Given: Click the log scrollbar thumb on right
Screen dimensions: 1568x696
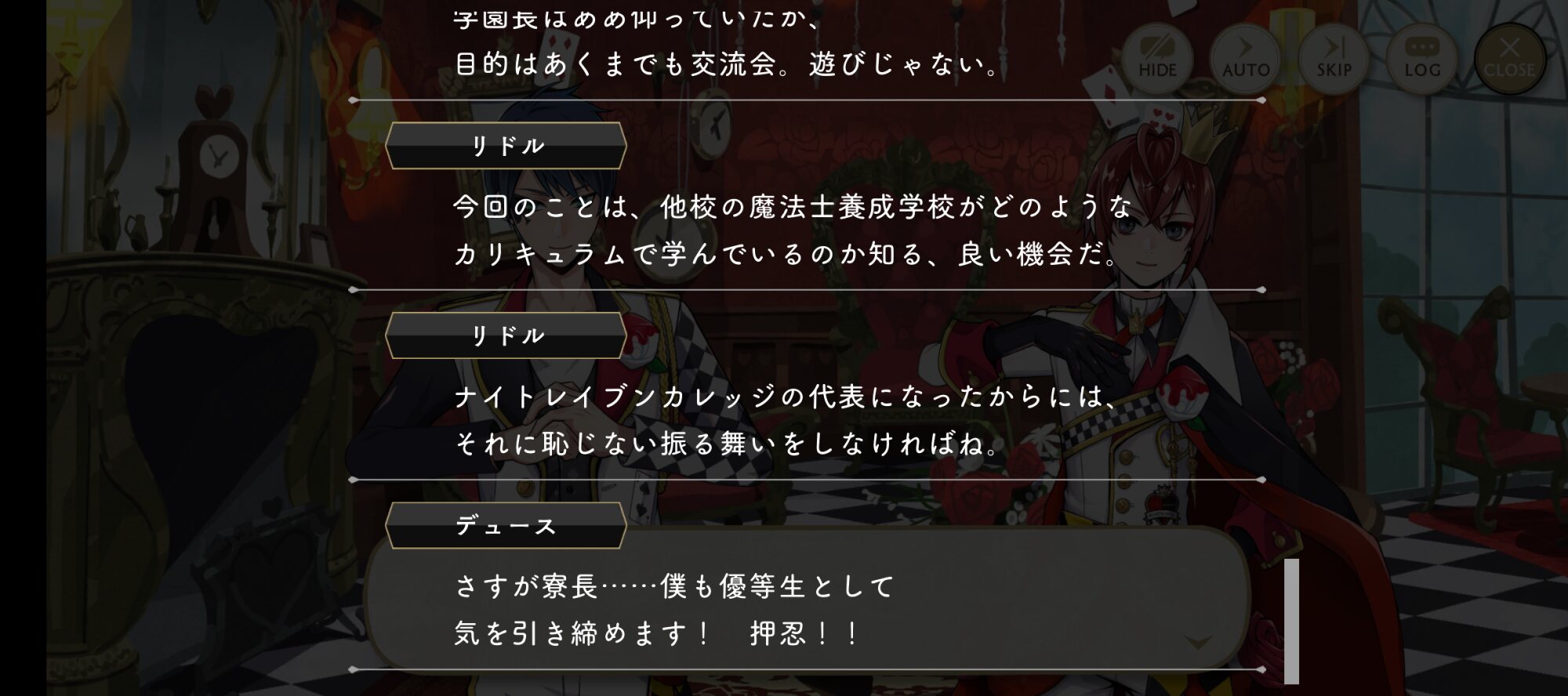Looking at the screenshot, I should (x=1291, y=621).
